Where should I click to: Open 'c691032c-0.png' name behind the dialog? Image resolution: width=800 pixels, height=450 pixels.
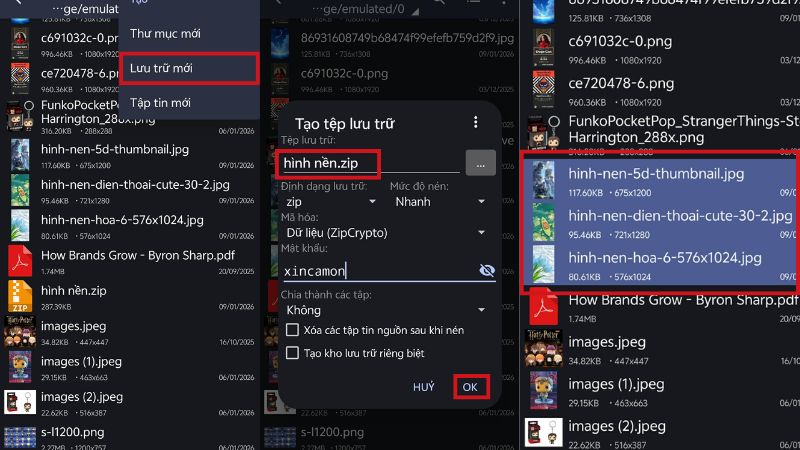344,73
